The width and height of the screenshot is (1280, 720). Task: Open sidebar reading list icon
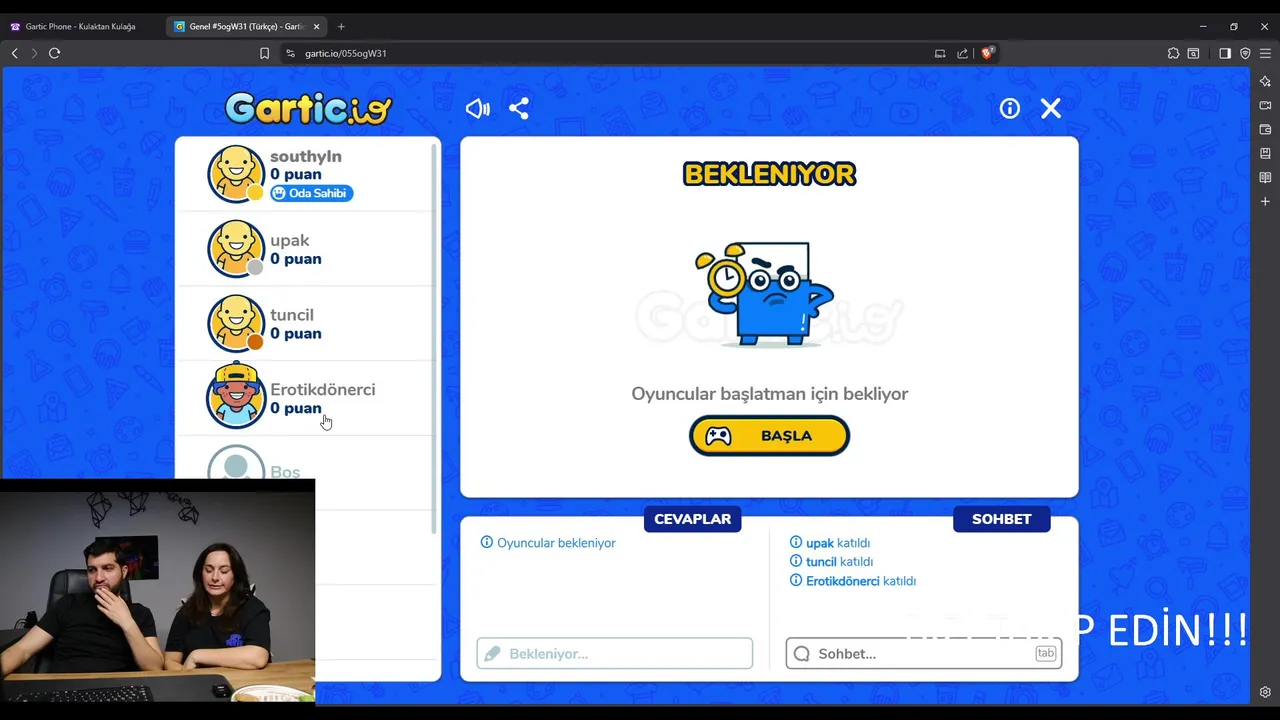[1265, 177]
